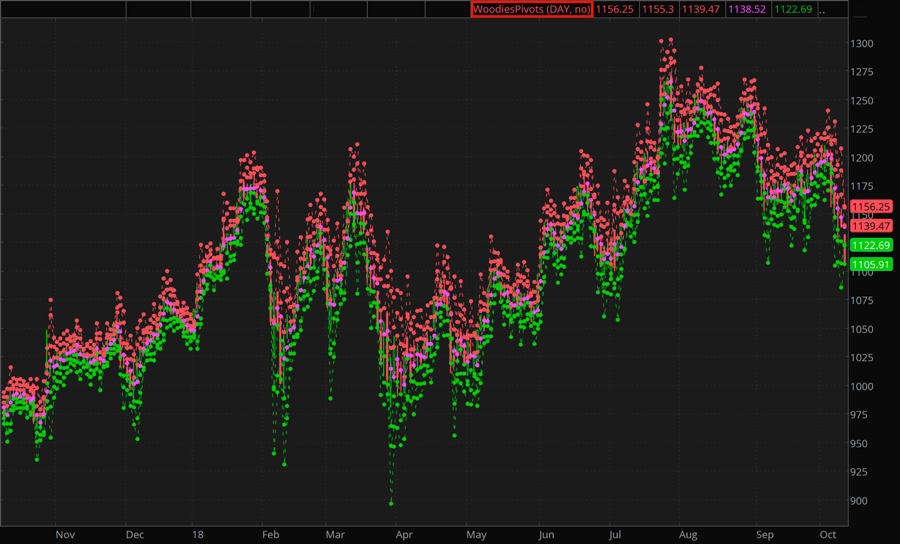Click the Dec label on the time axis
The image size is (900, 544).
click(134, 535)
